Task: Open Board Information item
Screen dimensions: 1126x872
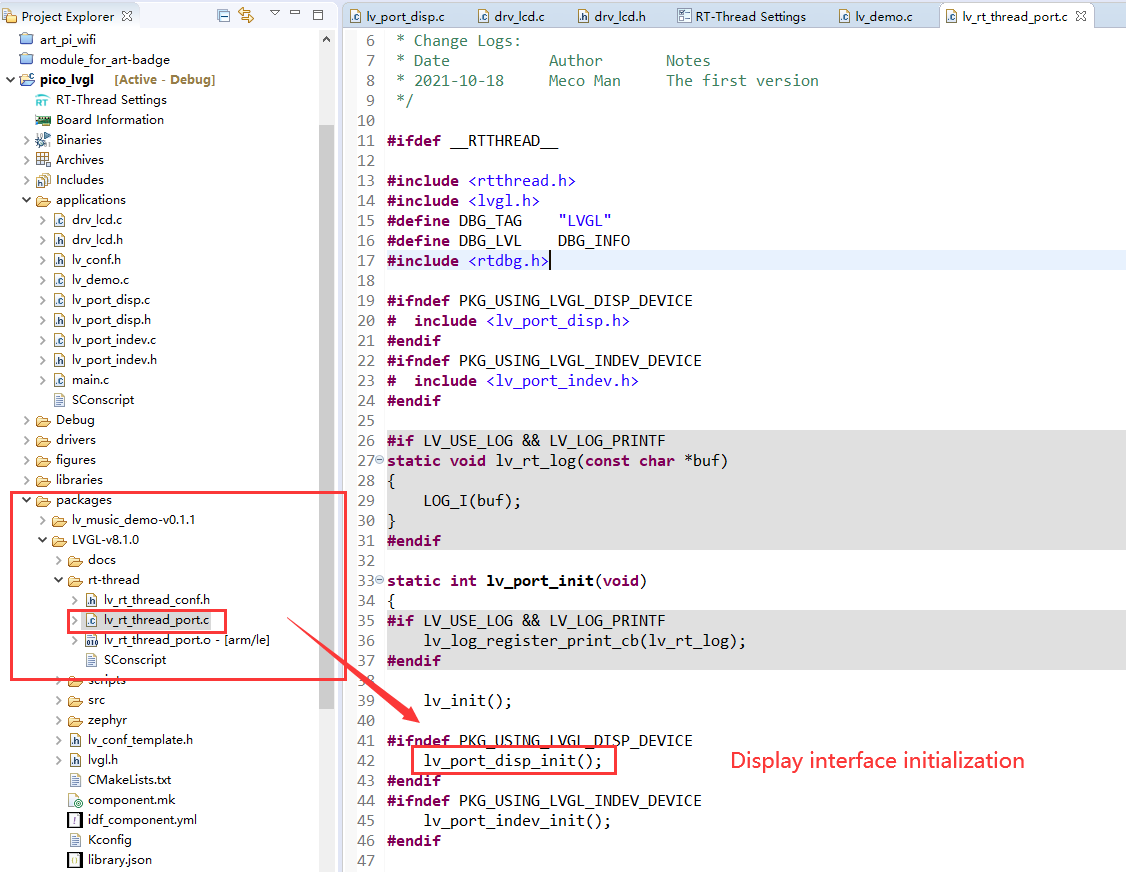Action: point(109,120)
